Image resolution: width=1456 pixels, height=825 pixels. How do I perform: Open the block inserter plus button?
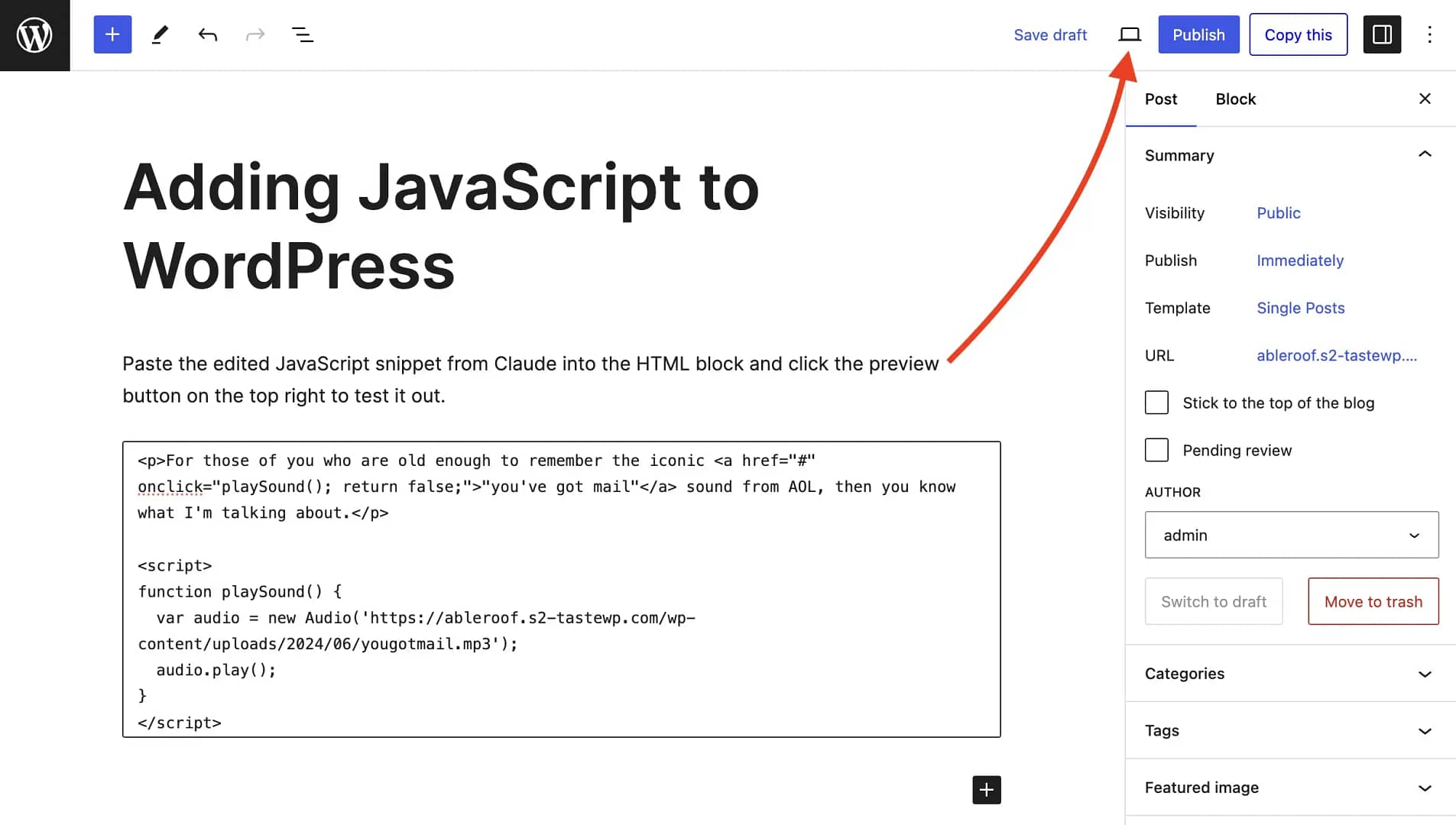pyautogui.click(x=112, y=34)
